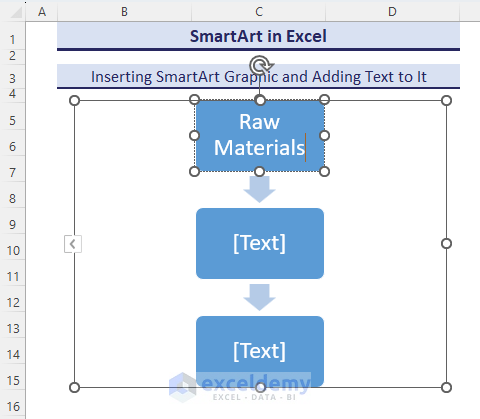
Task: Select column D header
Action: tap(392, 12)
